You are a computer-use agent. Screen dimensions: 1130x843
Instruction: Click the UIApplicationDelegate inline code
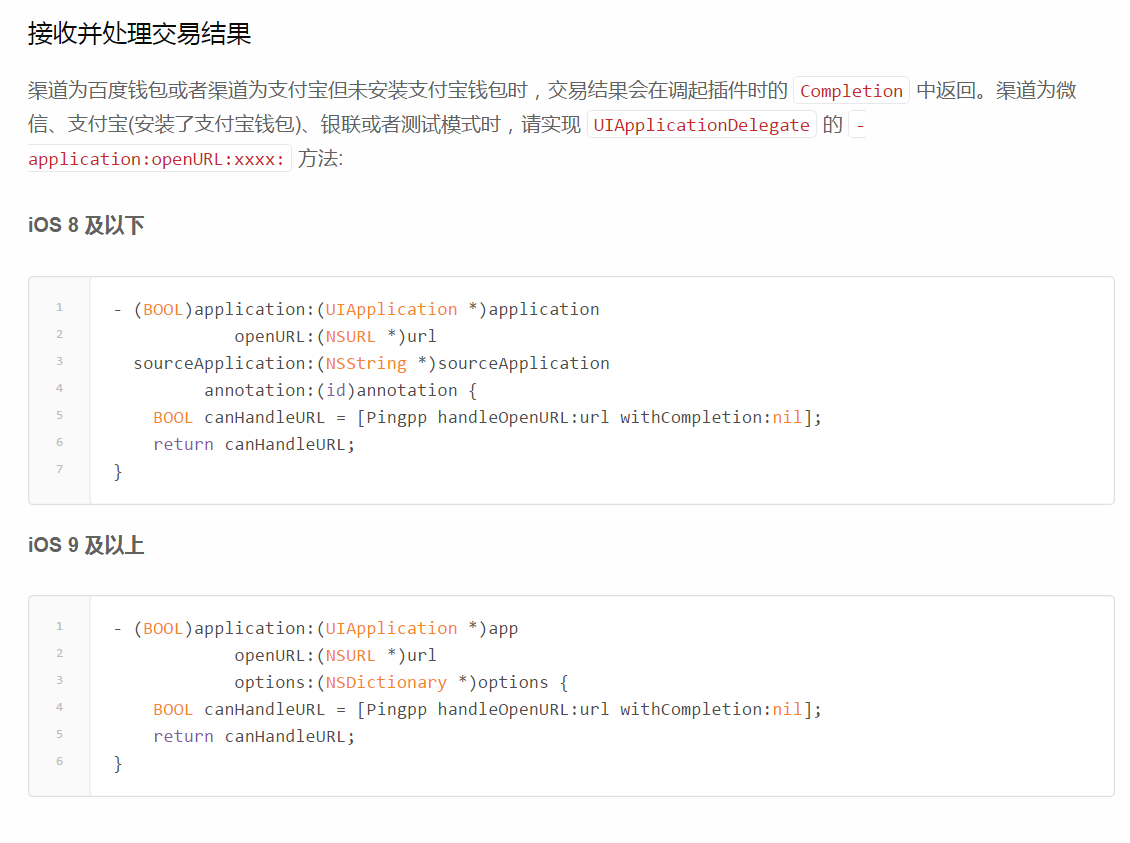[x=701, y=125]
